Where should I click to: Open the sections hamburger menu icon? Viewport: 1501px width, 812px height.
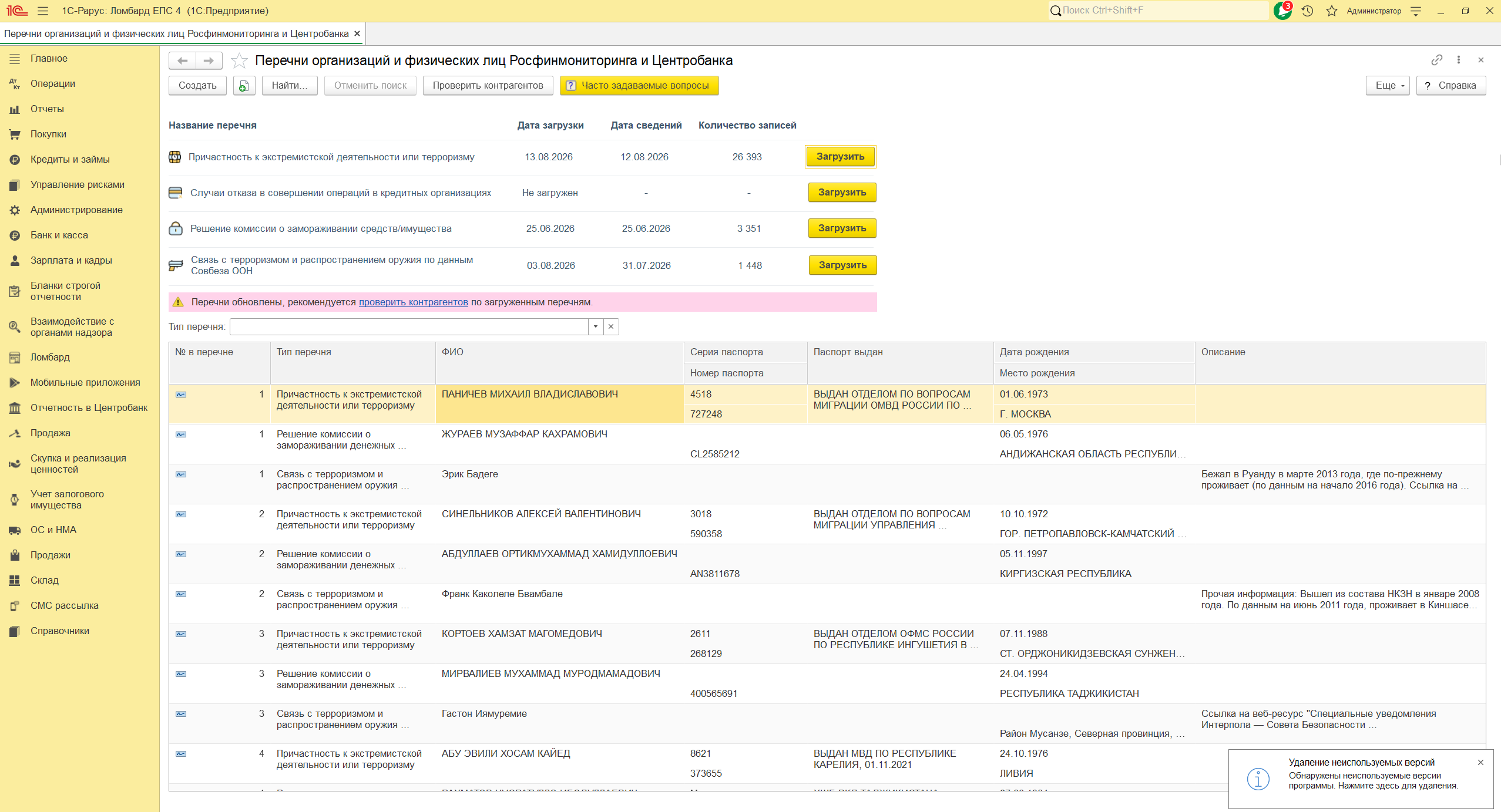(x=42, y=11)
